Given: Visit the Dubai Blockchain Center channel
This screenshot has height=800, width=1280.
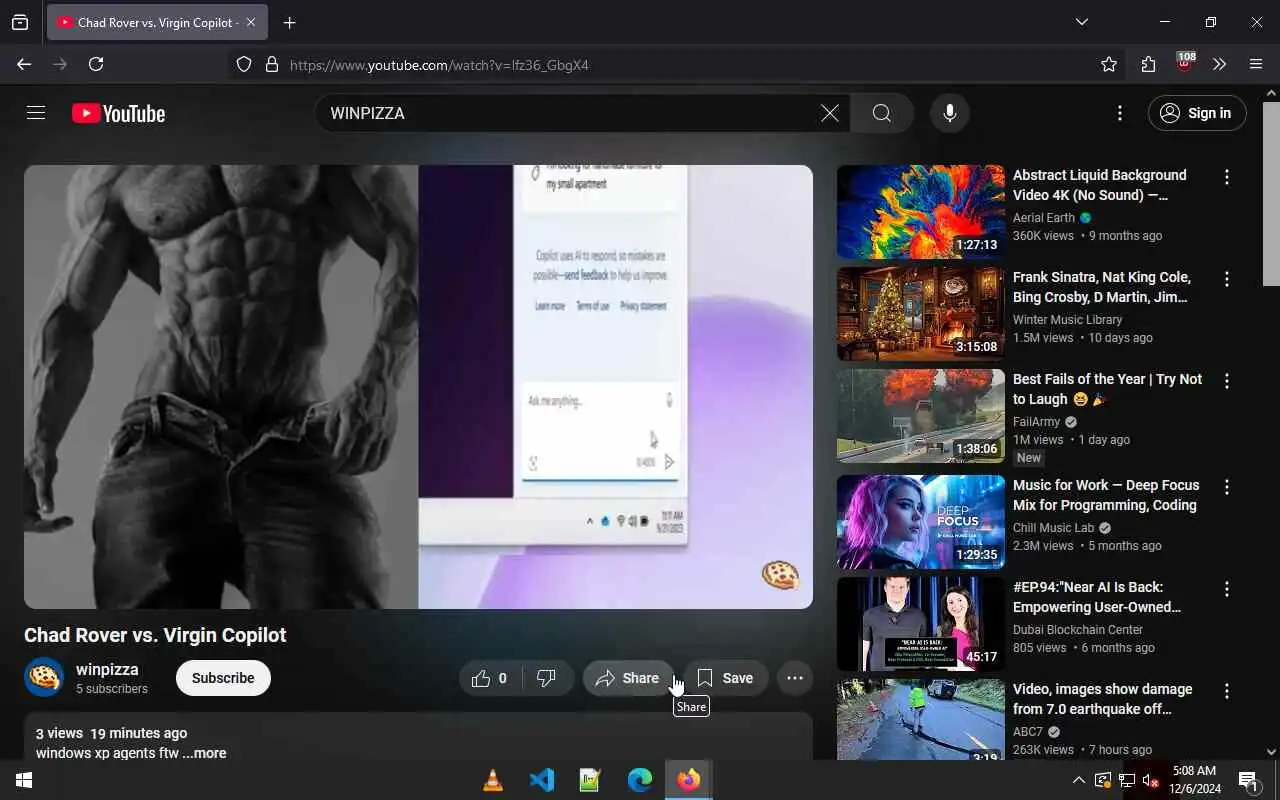Looking at the screenshot, I should [x=1078, y=629].
